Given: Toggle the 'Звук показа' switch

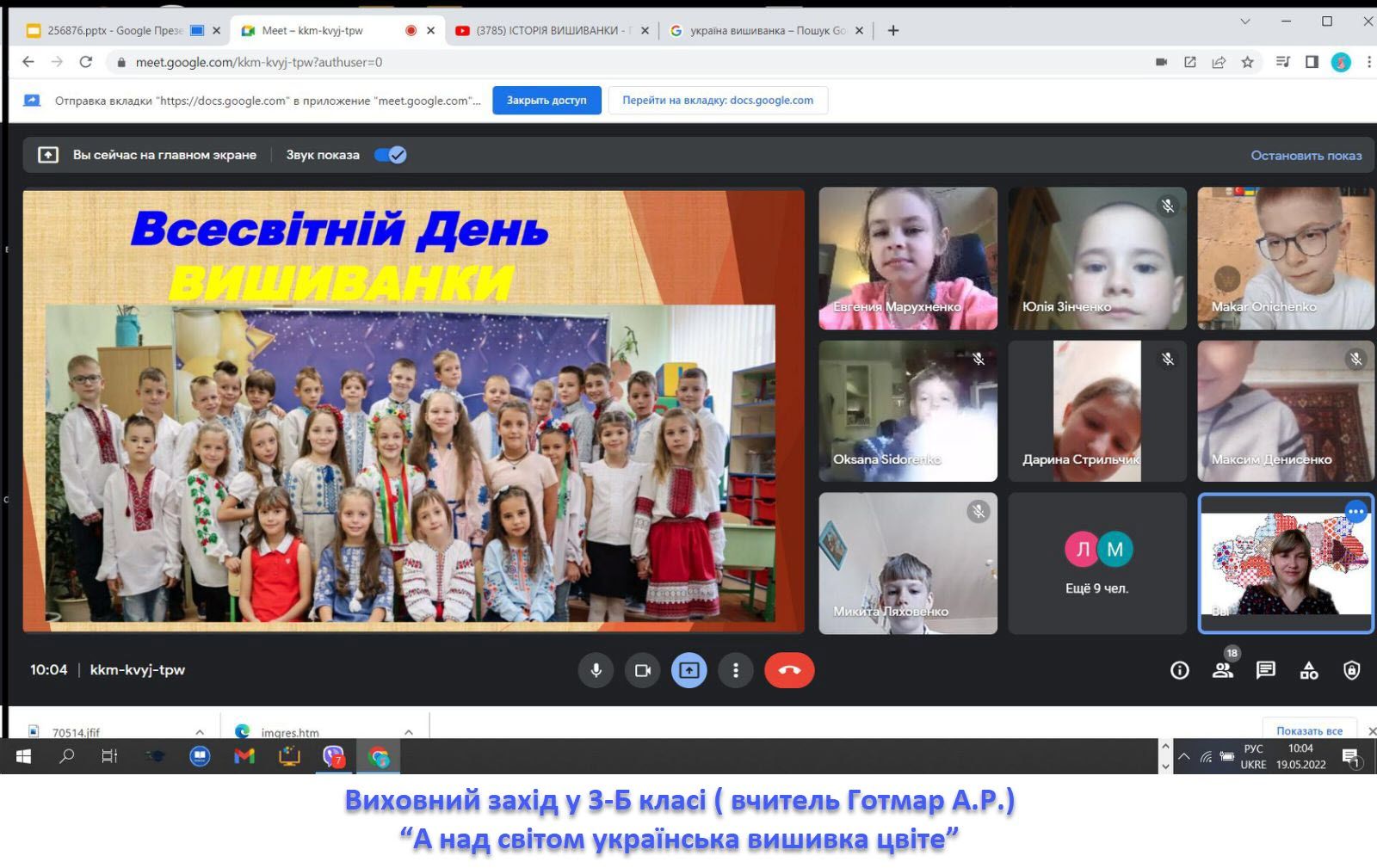Looking at the screenshot, I should point(391,155).
